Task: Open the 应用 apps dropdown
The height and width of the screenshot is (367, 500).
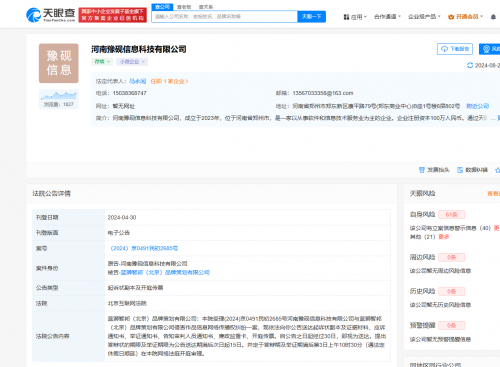Action: coord(355,17)
